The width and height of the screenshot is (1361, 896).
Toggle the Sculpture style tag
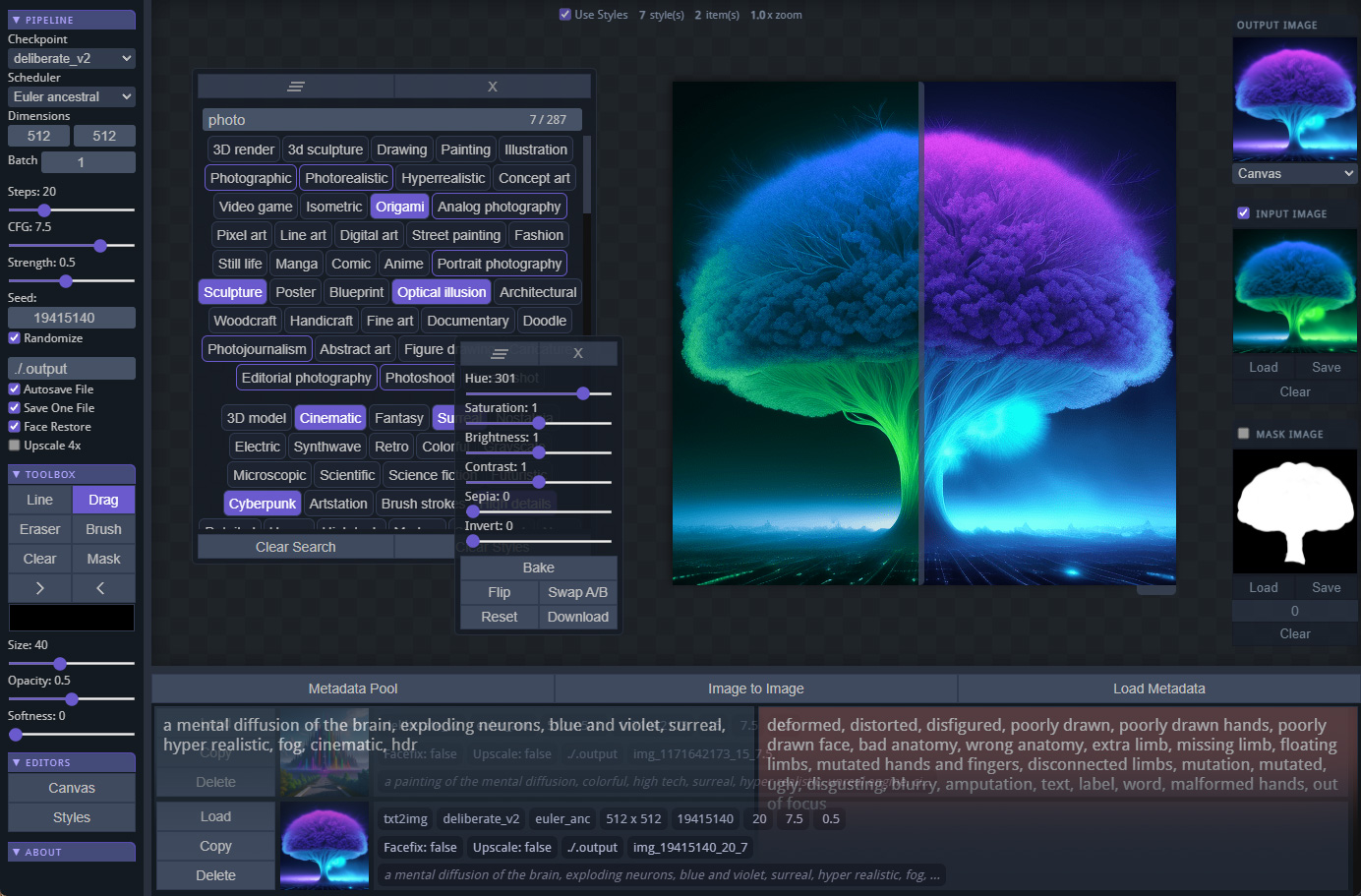click(x=233, y=292)
